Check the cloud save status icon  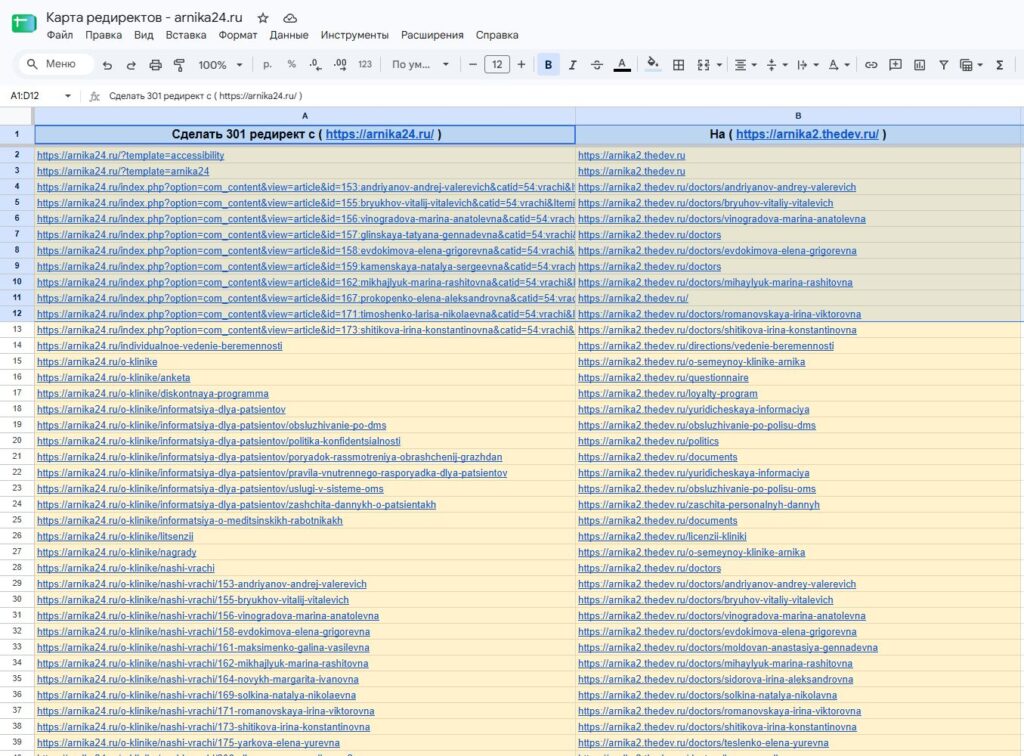(x=290, y=18)
